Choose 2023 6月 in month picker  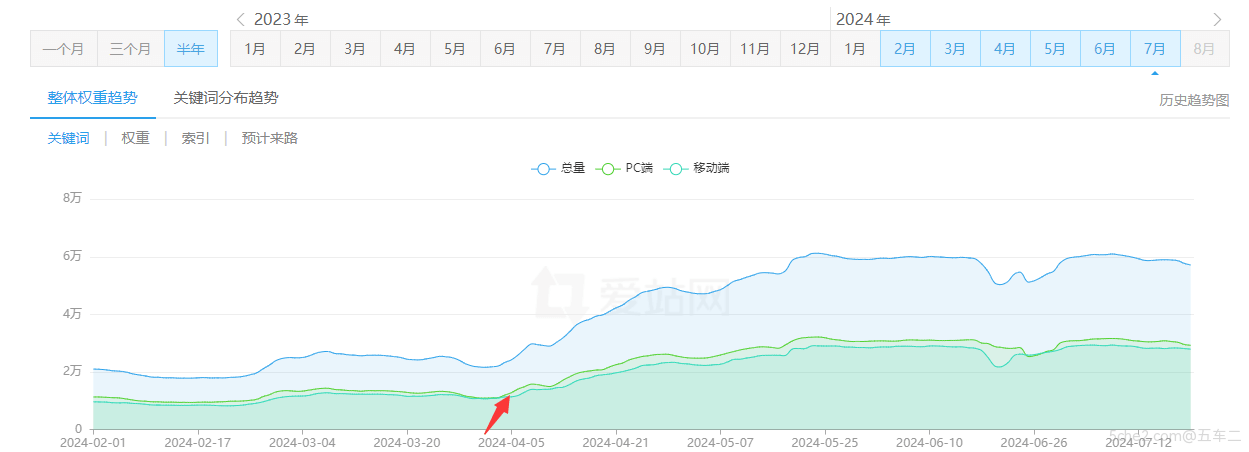tap(505, 49)
